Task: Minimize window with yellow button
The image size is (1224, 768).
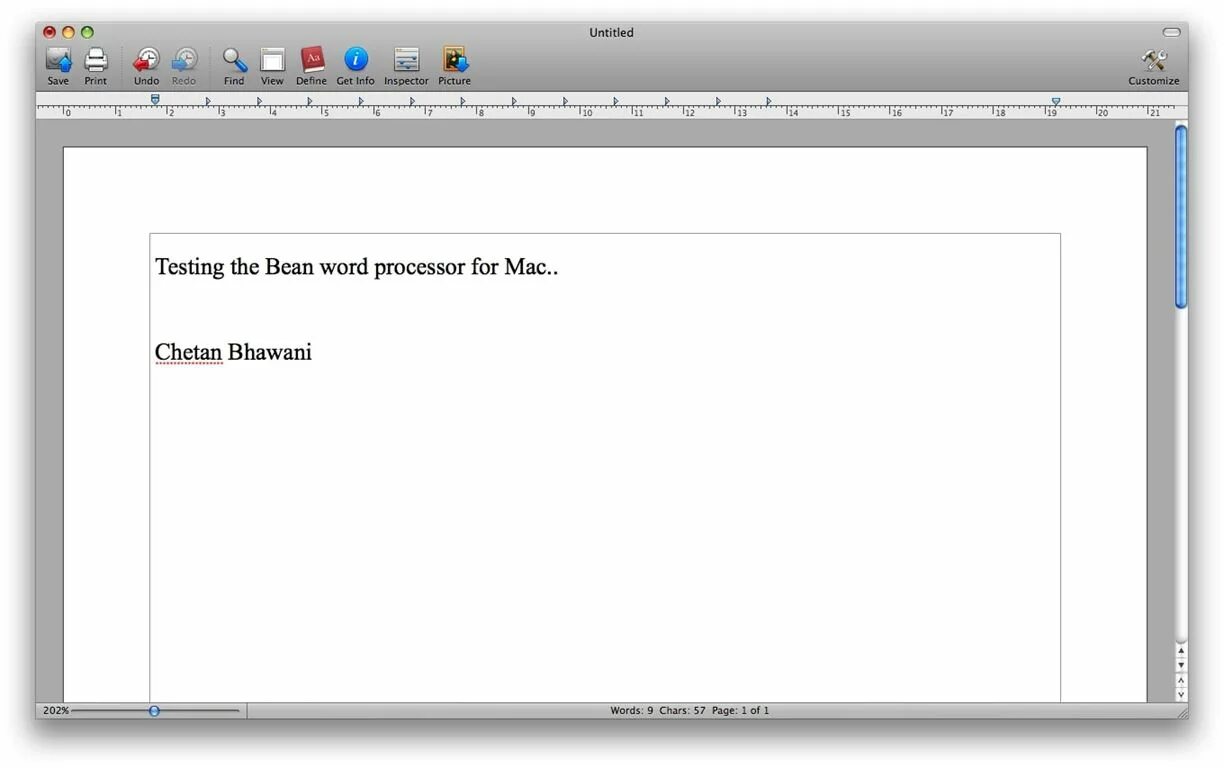Action: (68, 33)
